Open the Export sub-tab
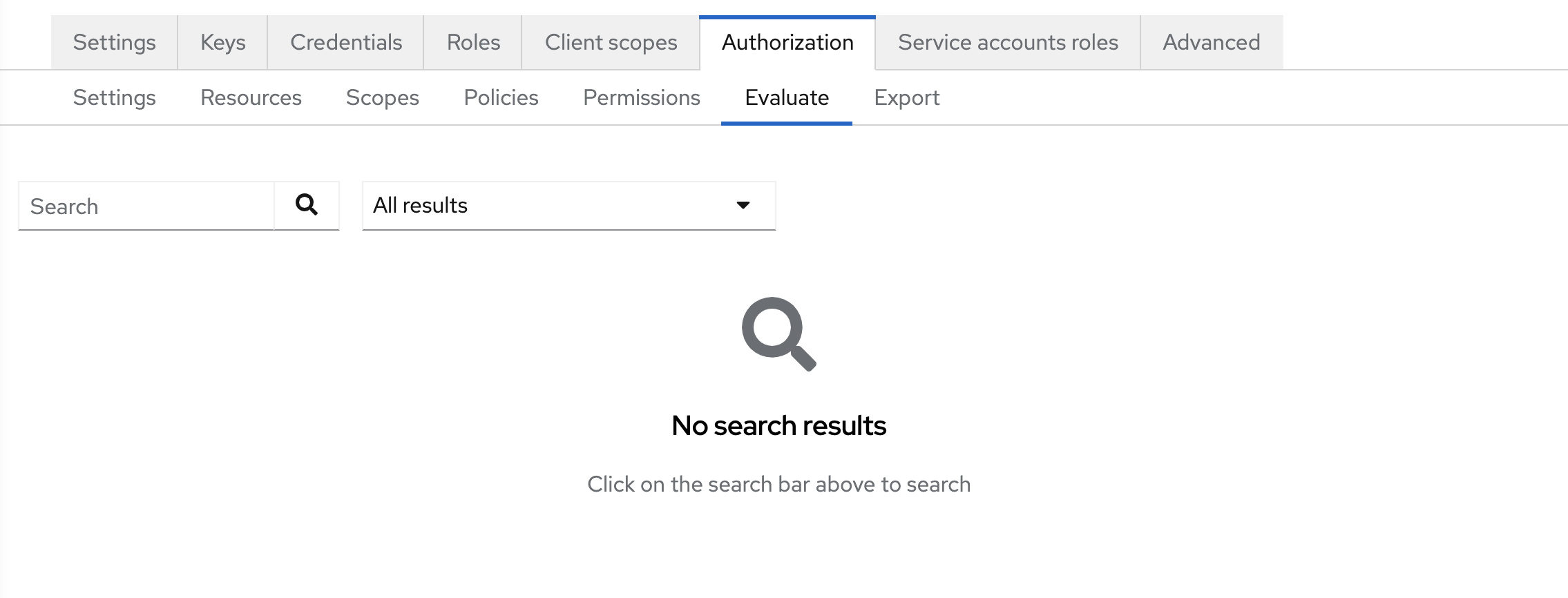This screenshot has height=598, width=1568. [x=906, y=97]
